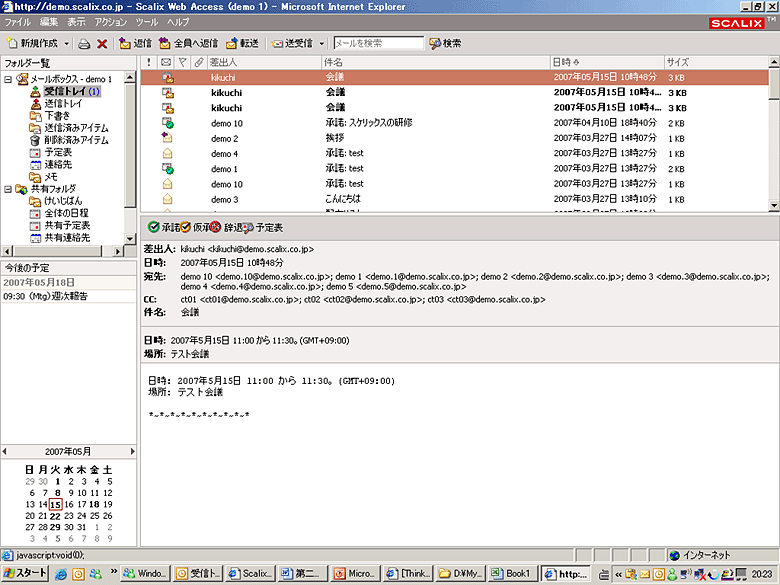Click the red X delete icon
The image size is (780, 585).
102,44
